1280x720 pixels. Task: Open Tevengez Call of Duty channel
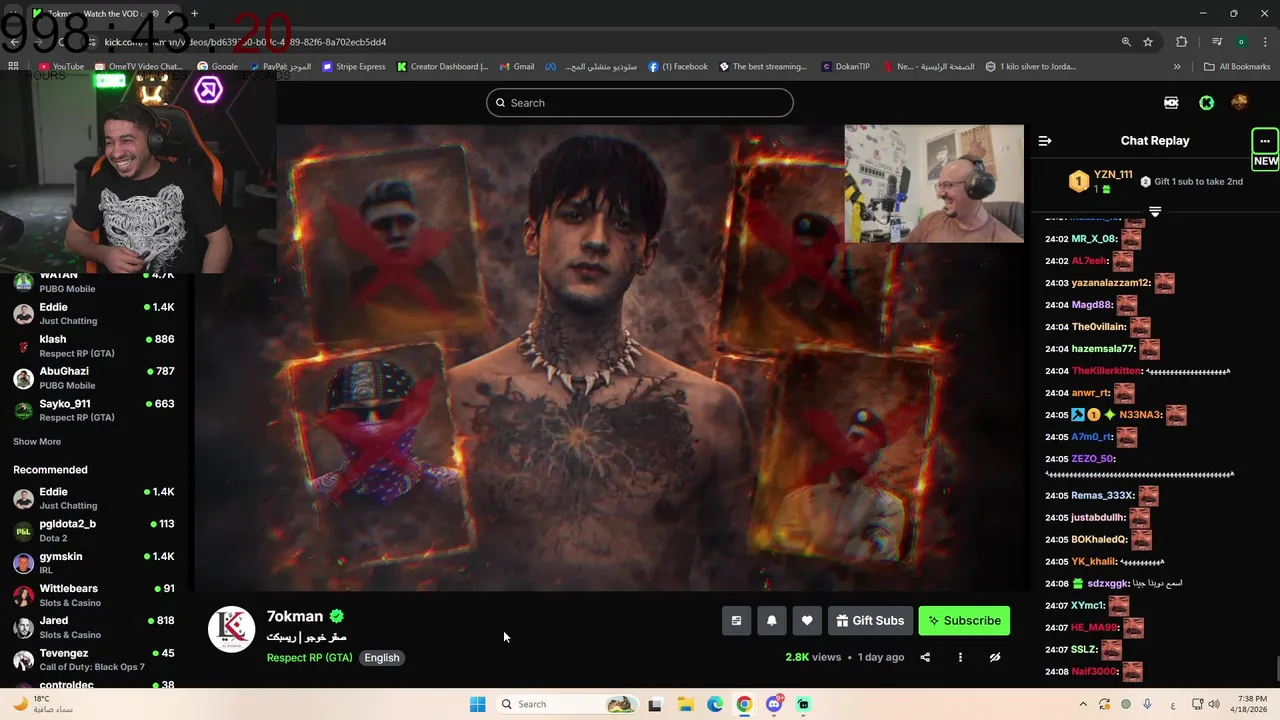pos(93,659)
